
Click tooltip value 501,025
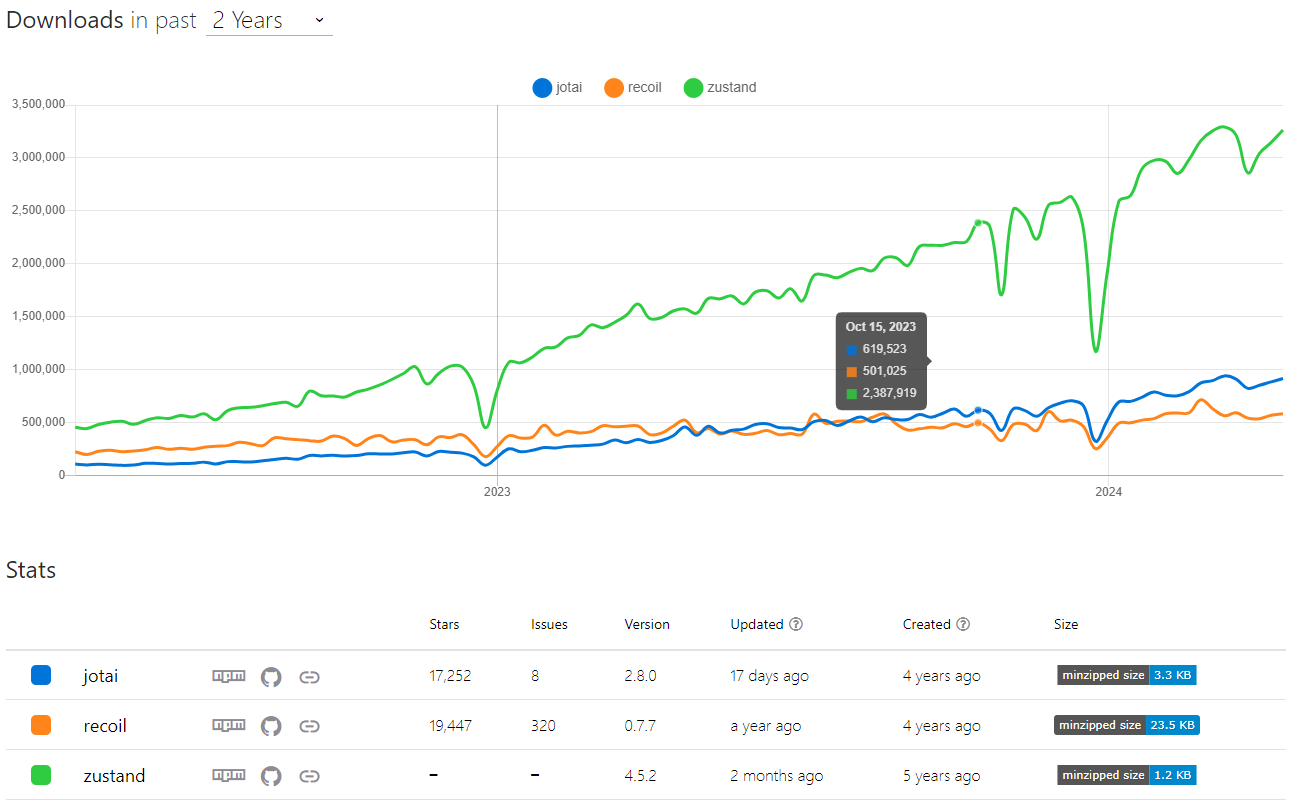coord(885,371)
